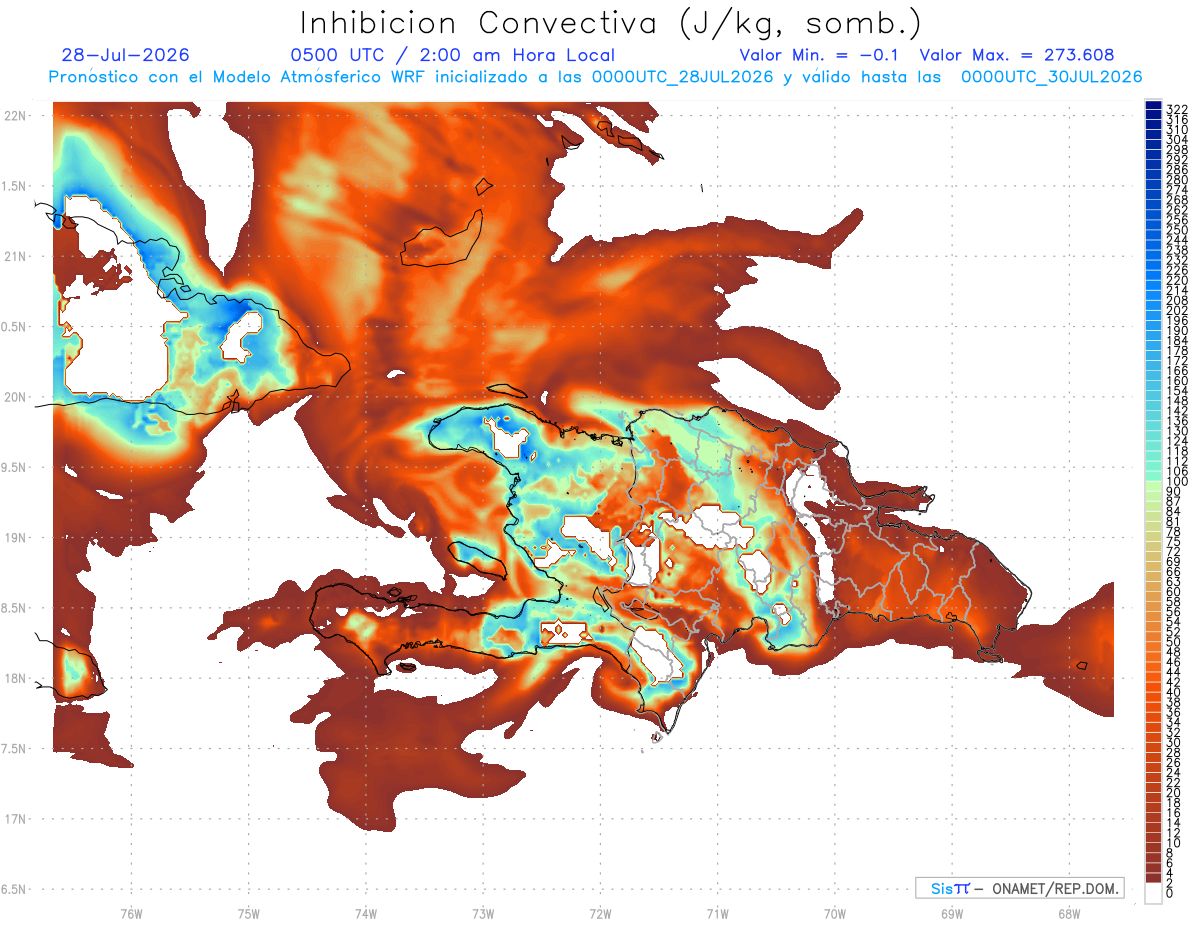Screen dimensions: 1200x927
Task: Click the '18N' latitude label
Action: coord(15,678)
